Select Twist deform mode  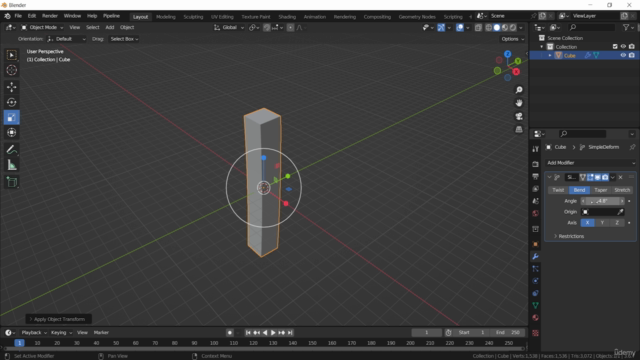(x=558, y=190)
